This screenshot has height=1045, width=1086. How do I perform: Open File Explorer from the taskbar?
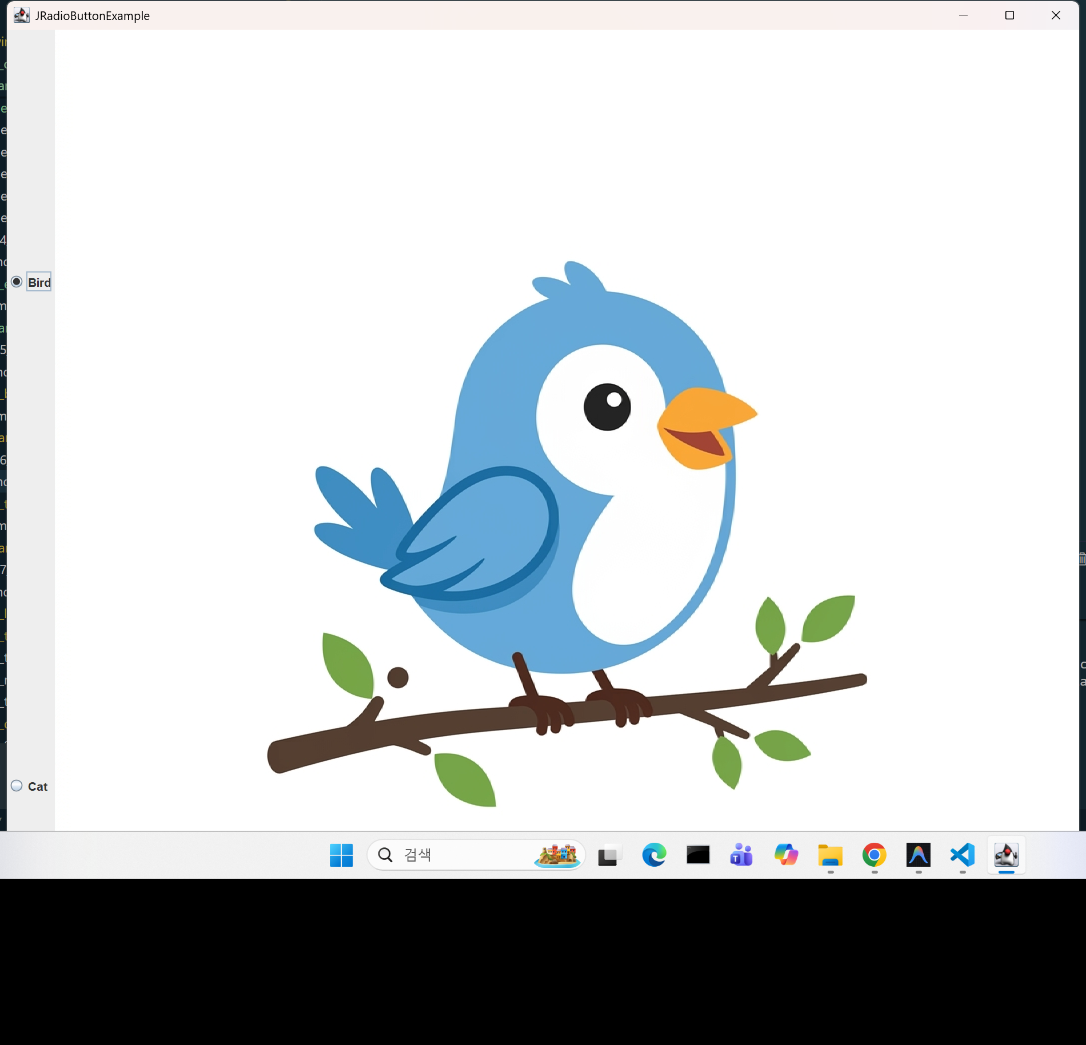coord(830,855)
